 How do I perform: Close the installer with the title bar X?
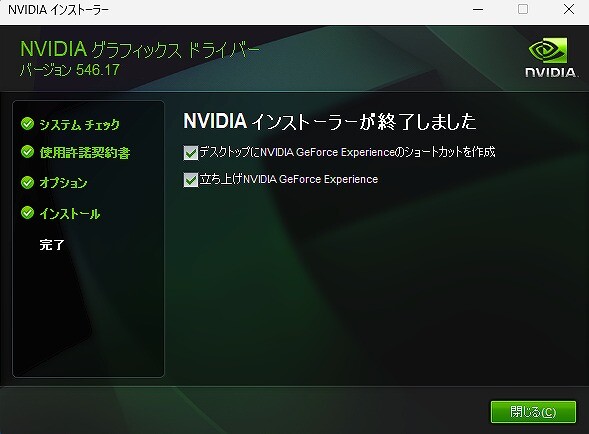point(569,9)
